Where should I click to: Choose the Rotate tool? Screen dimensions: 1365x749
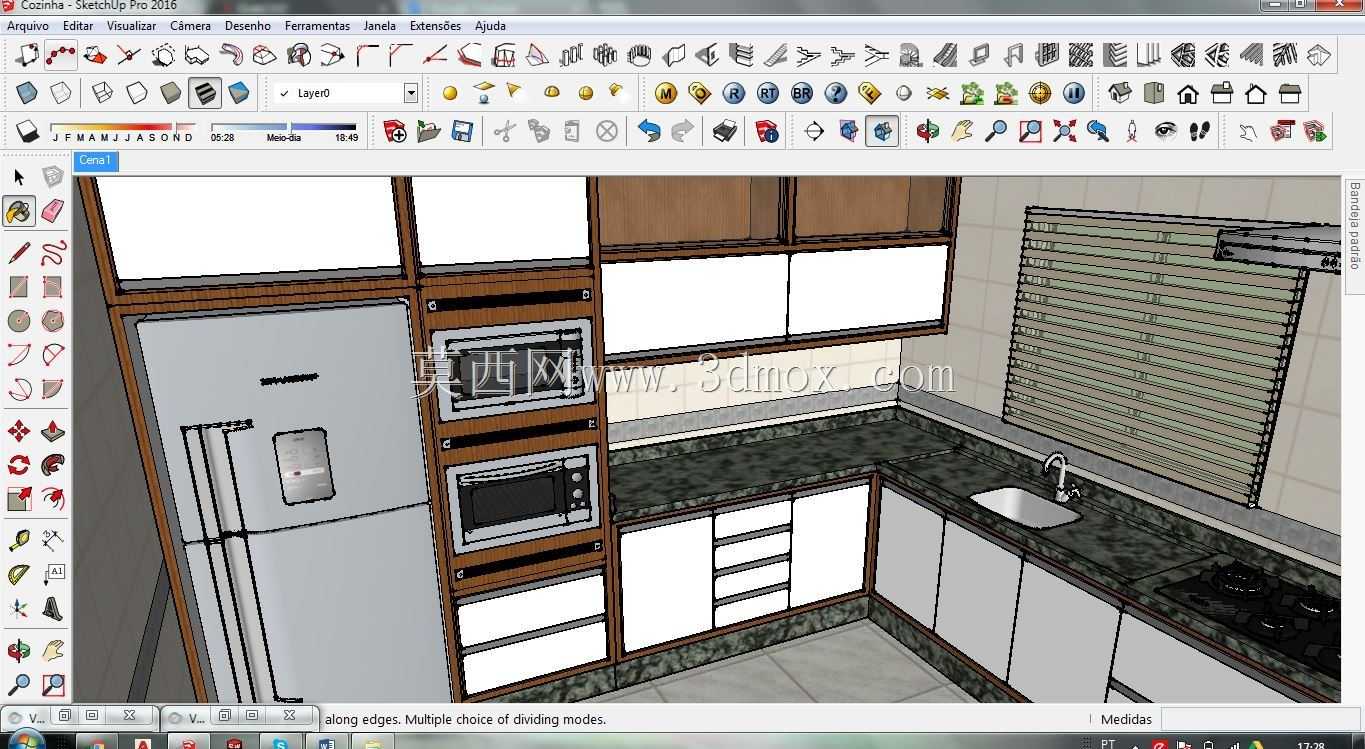pos(19,465)
